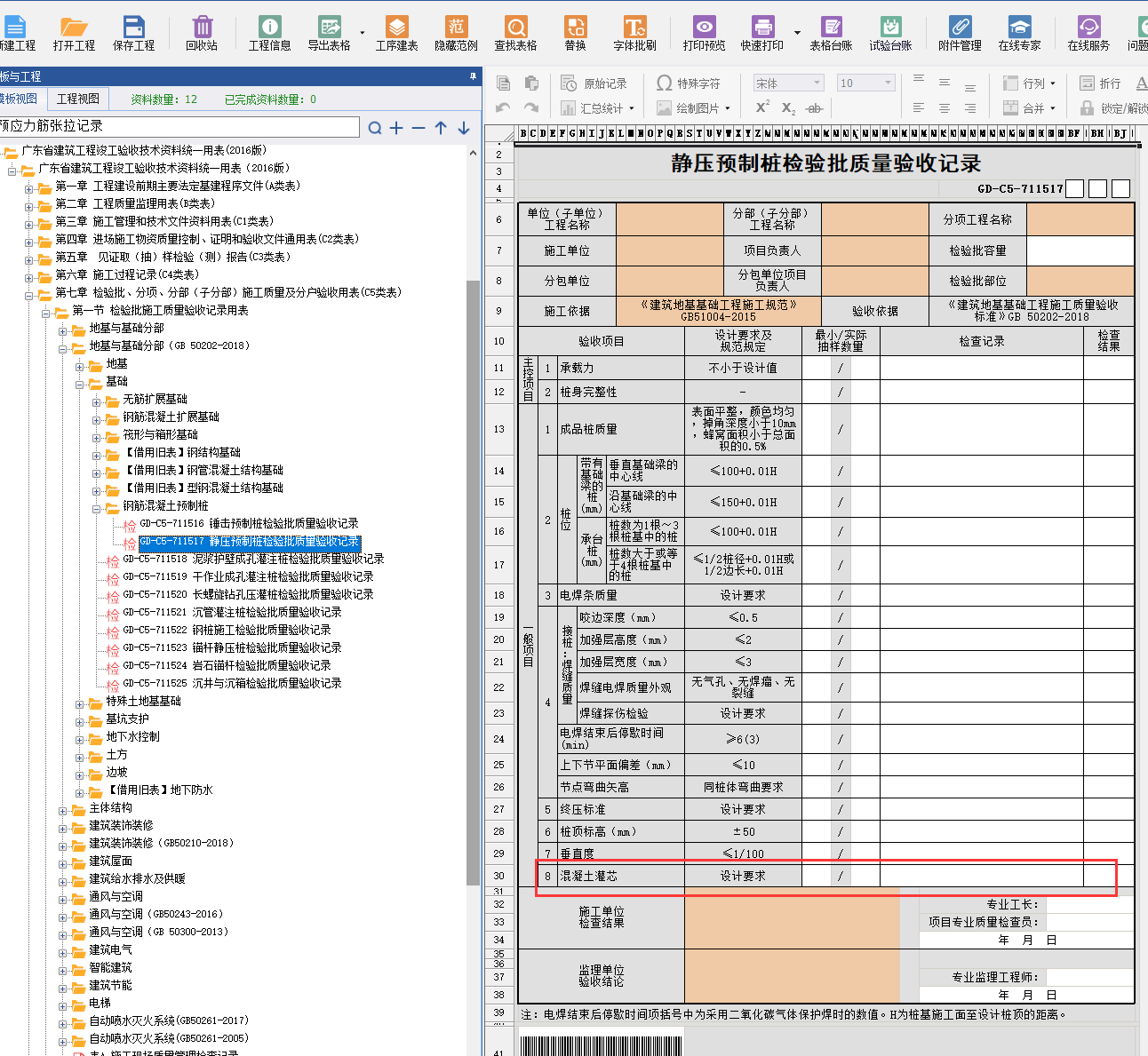
Task: Click the 打开工程 open project icon
Action: pyautogui.click(x=73, y=34)
